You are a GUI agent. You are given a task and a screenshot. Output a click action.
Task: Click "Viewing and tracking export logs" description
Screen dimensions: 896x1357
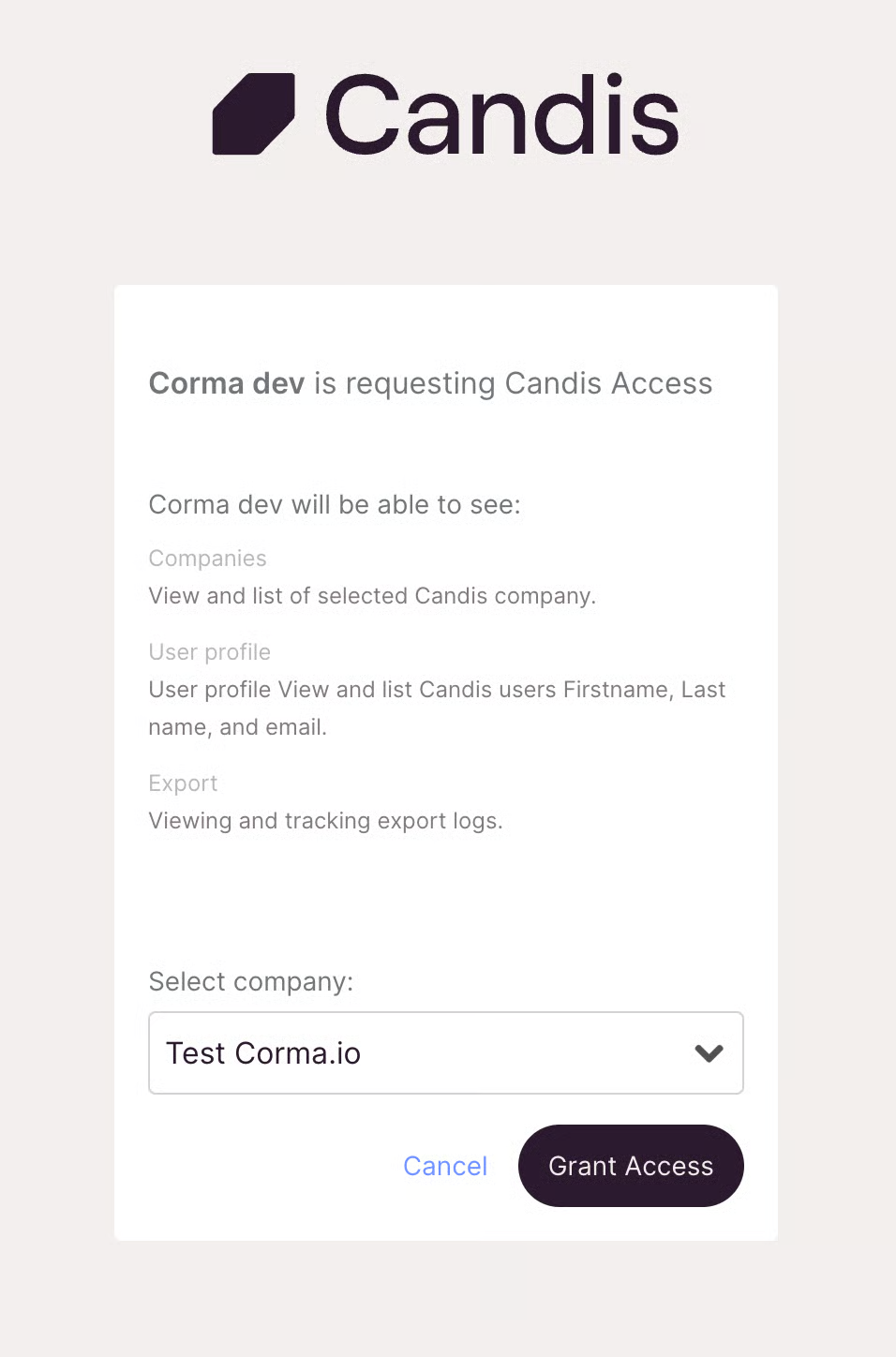(x=325, y=821)
